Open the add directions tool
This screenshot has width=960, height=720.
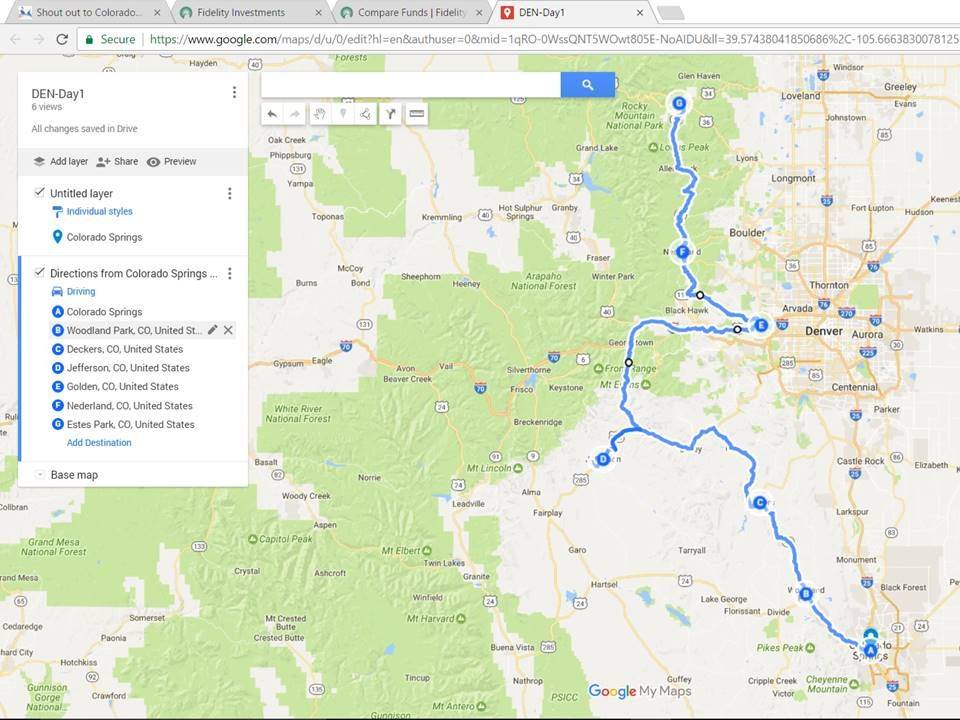pos(391,114)
